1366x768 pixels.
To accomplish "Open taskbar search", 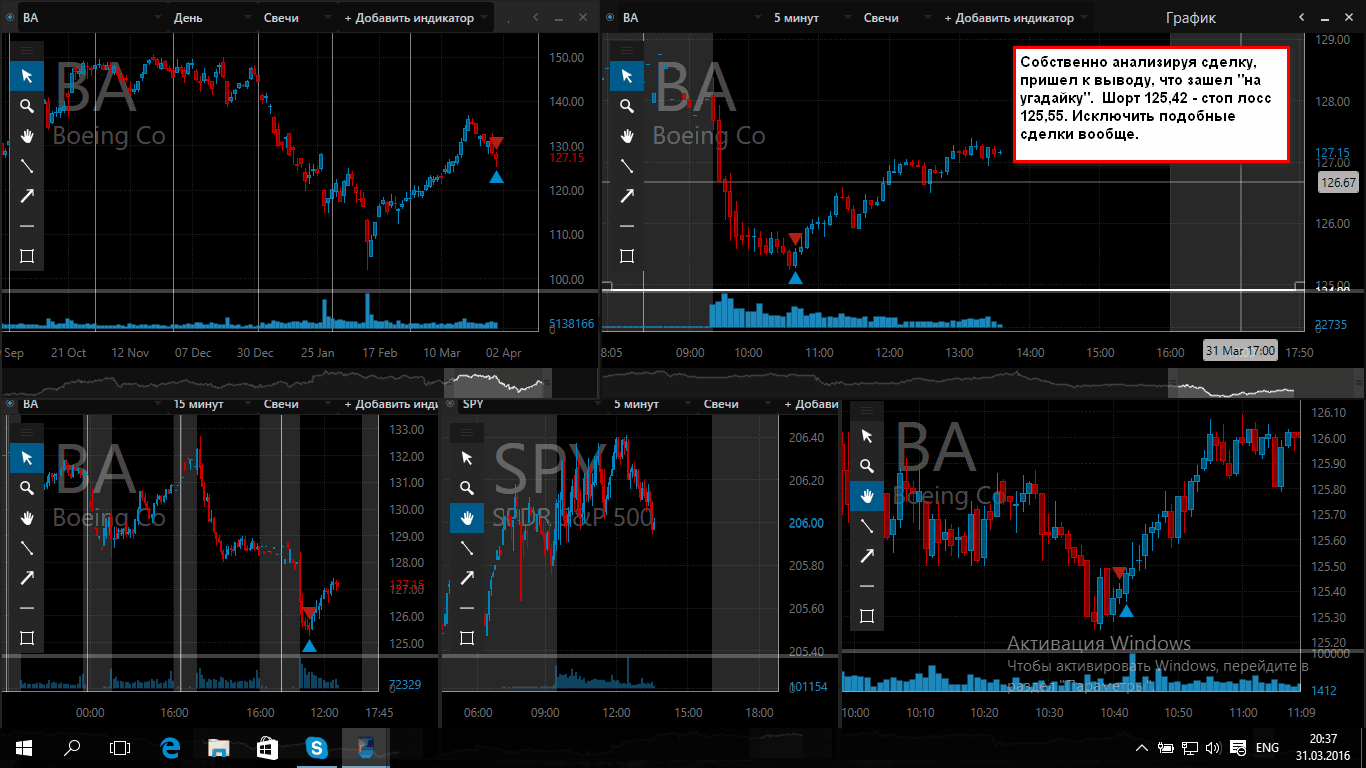I will coord(72,747).
